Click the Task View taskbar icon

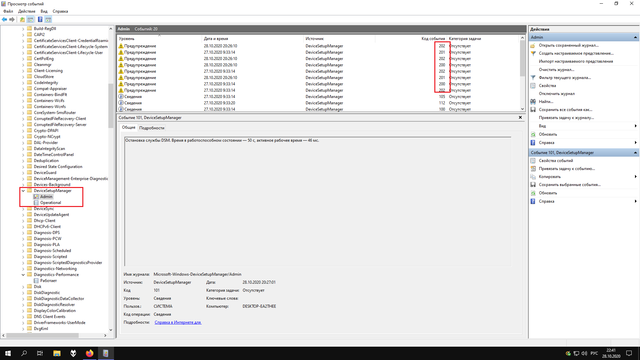(x=40, y=353)
